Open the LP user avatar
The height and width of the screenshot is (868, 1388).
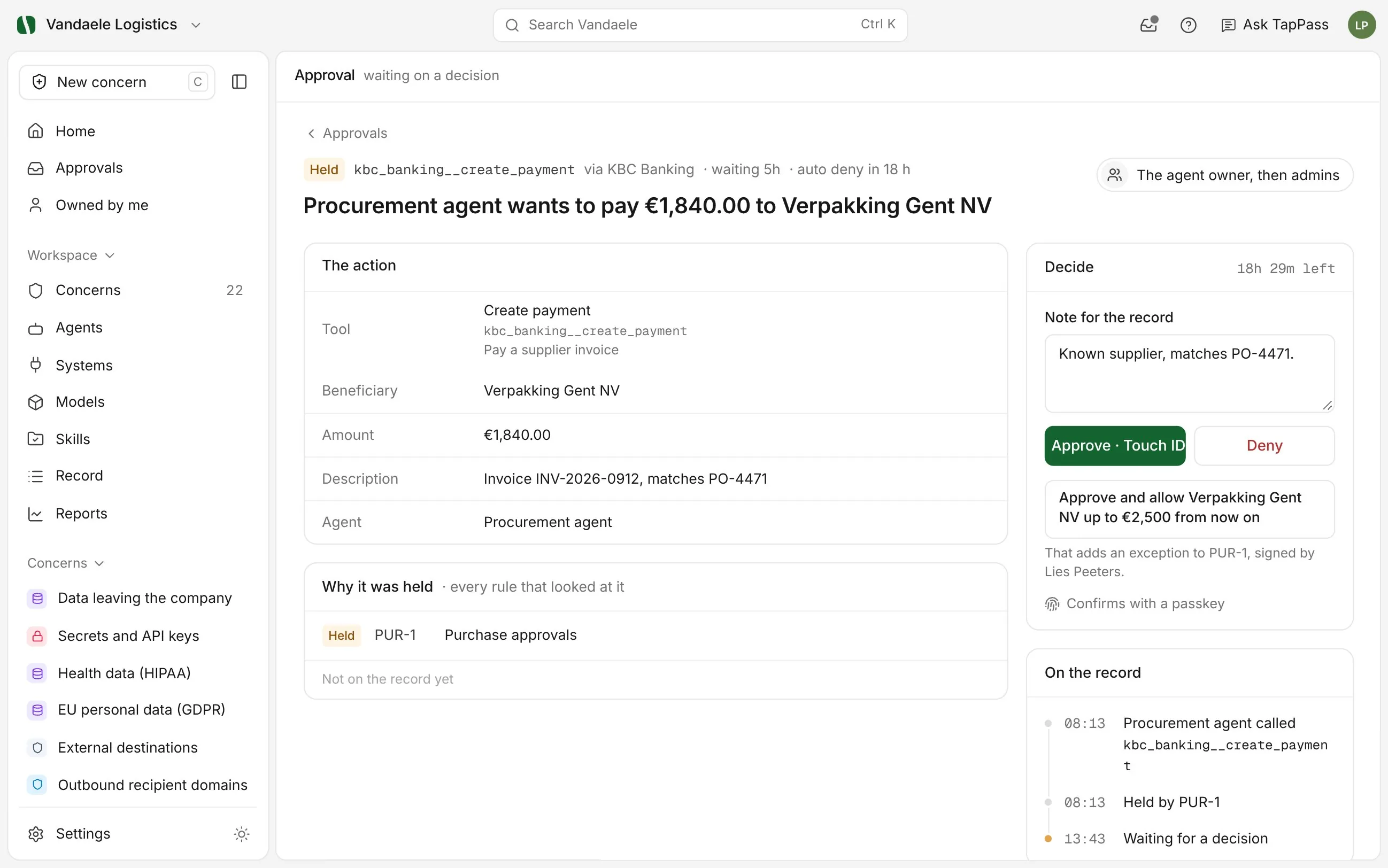tap(1361, 25)
